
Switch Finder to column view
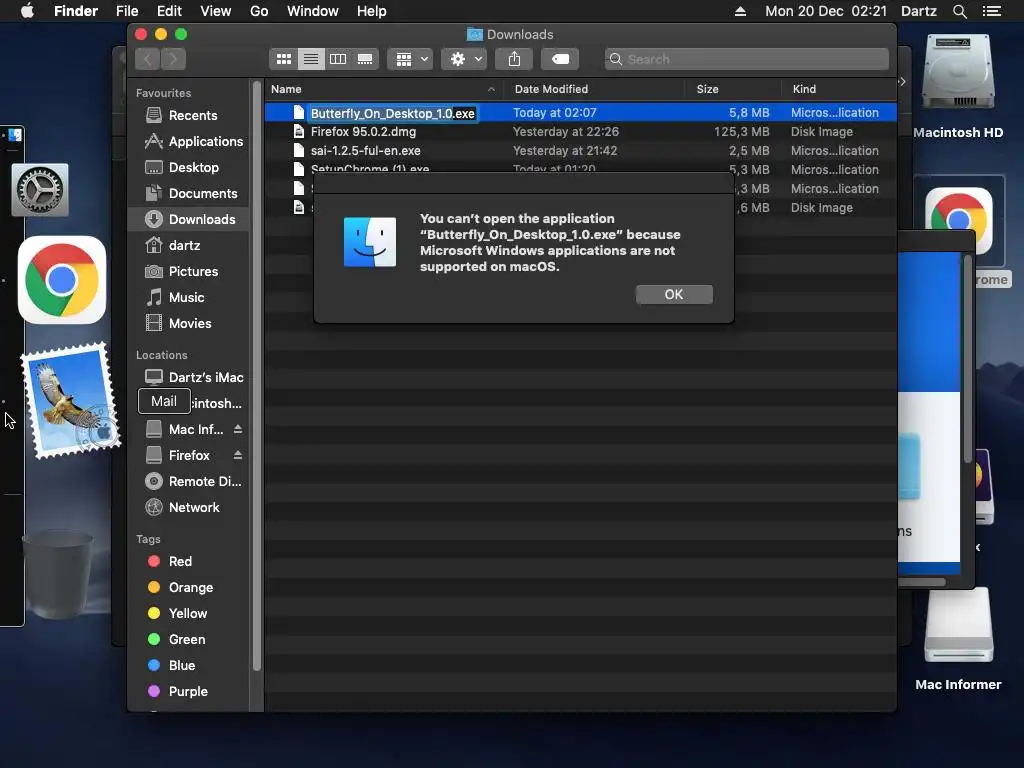click(338, 59)
